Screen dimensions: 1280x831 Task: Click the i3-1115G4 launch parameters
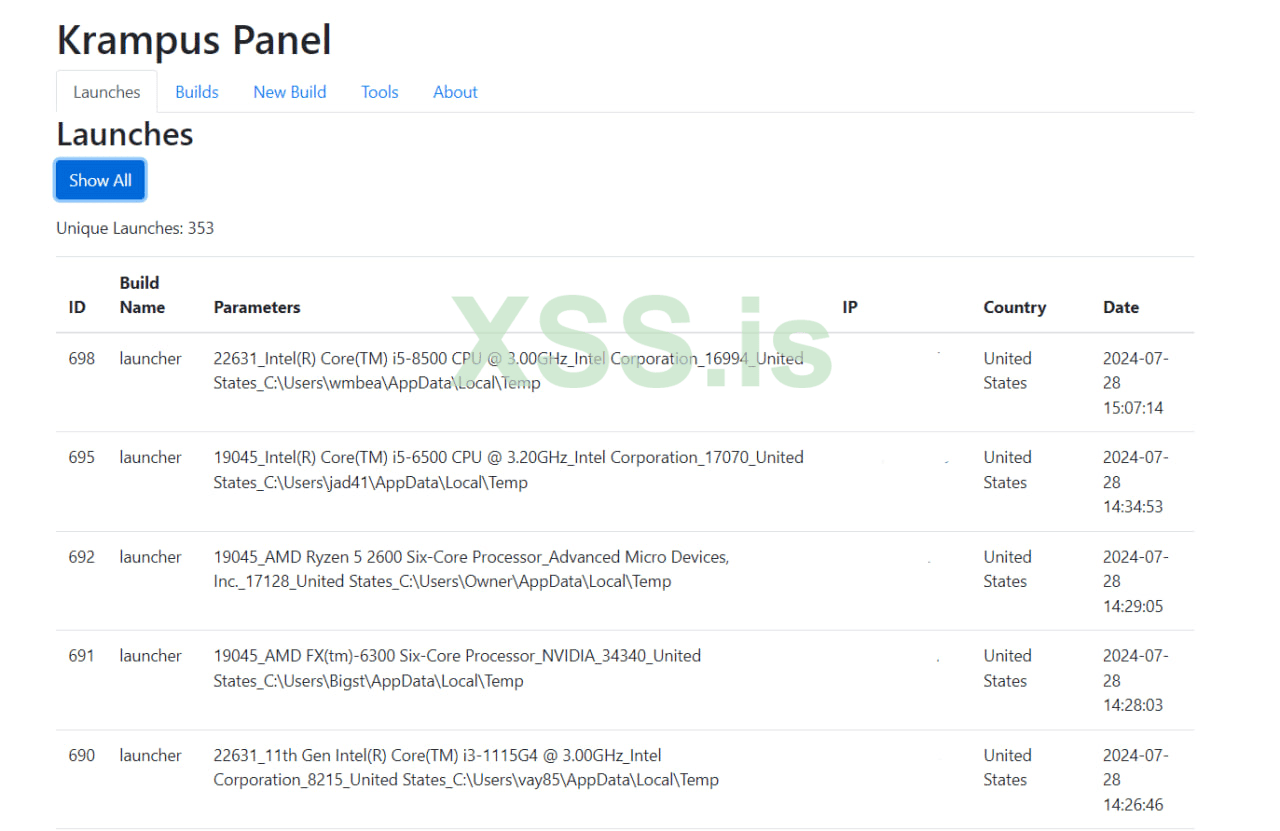click(x=465, y=767)
